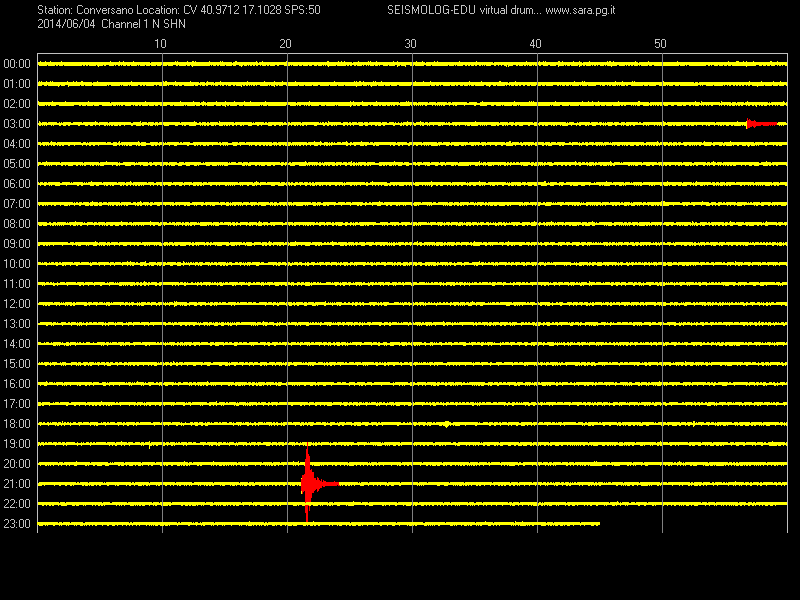800x600 pixels.
Task: Click the minute 10 axis label
Action: pos(160,44)
